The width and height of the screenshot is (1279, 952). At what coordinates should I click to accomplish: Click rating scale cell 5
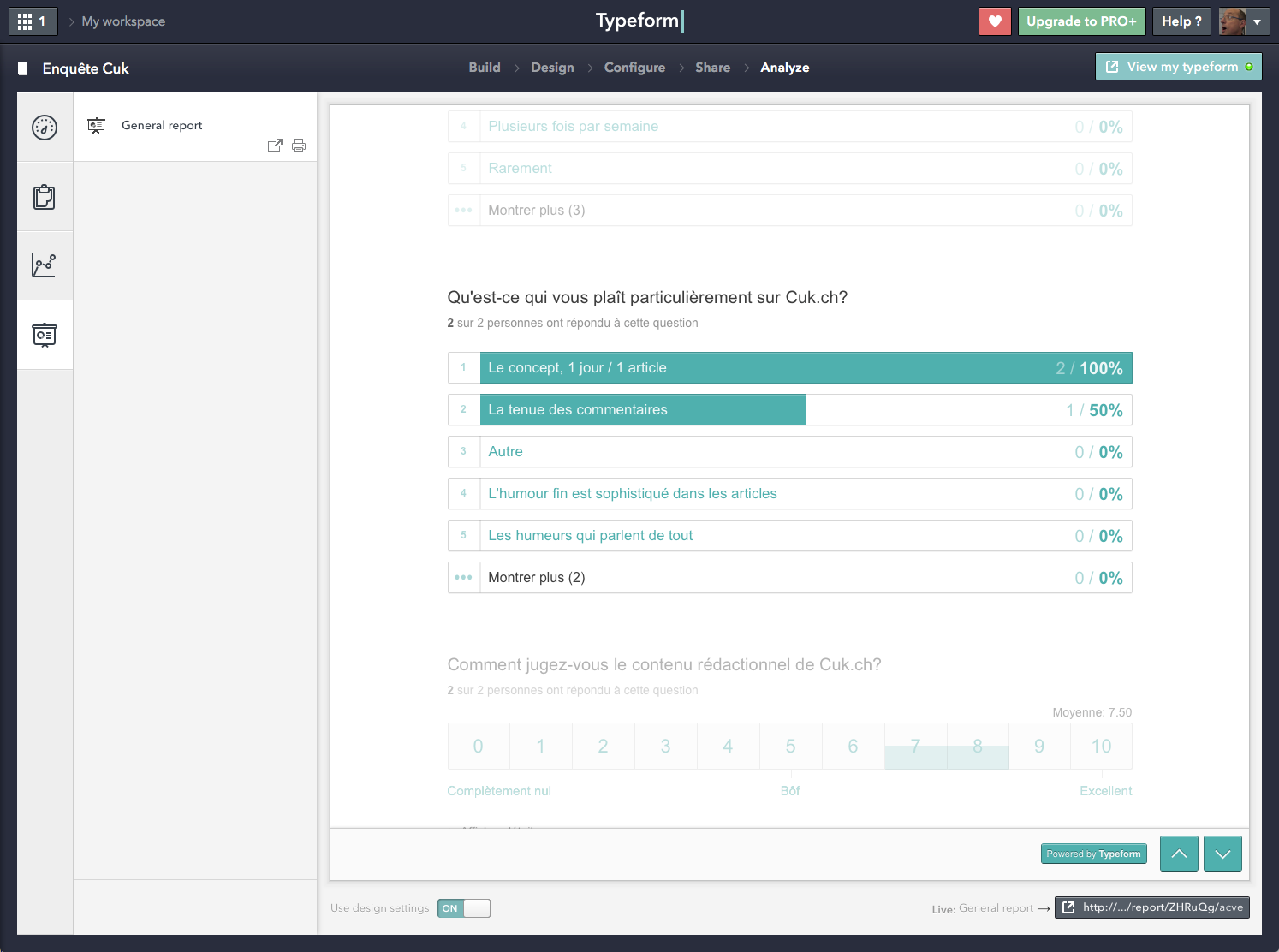coord(790,747)
